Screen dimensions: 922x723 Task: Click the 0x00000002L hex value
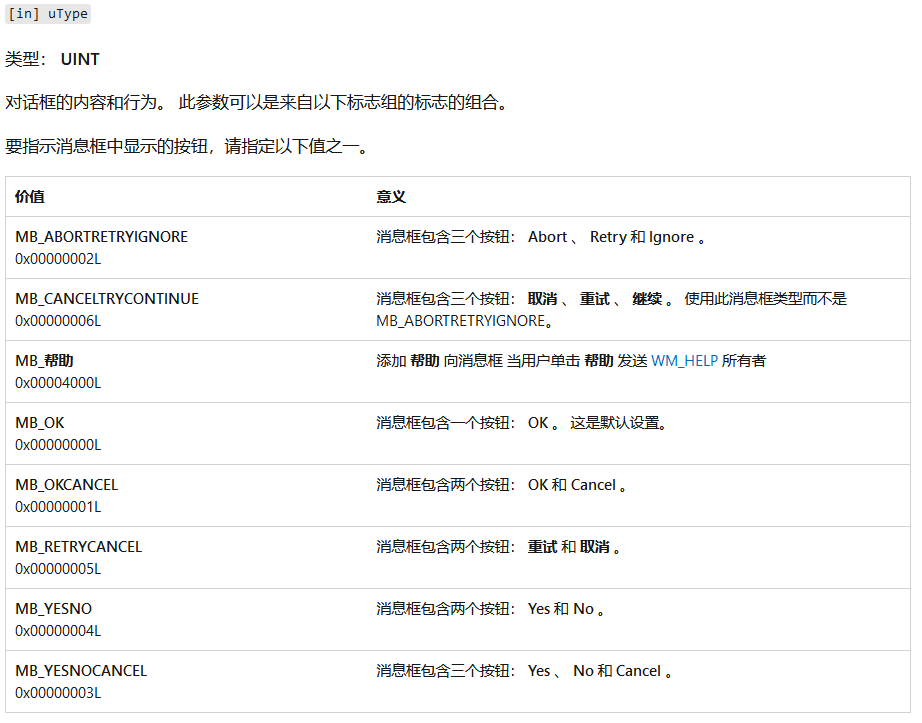point(58,259)
